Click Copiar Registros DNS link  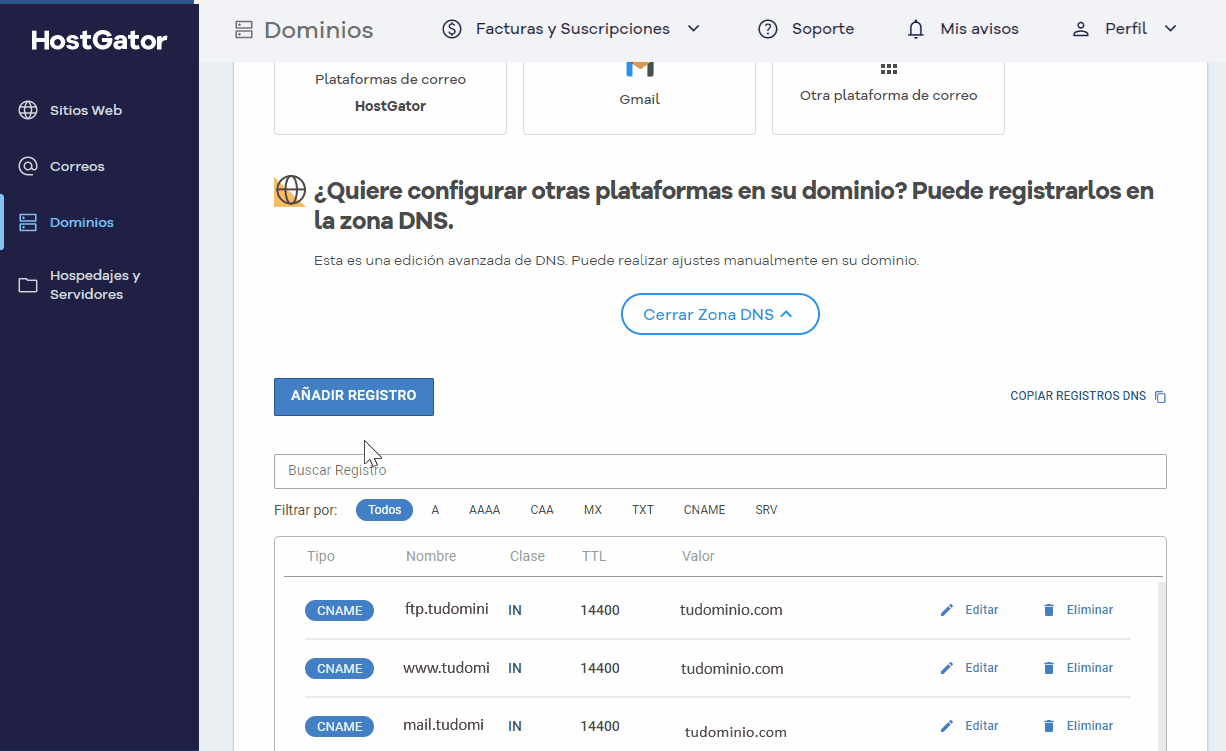[x=1078, y=396]
